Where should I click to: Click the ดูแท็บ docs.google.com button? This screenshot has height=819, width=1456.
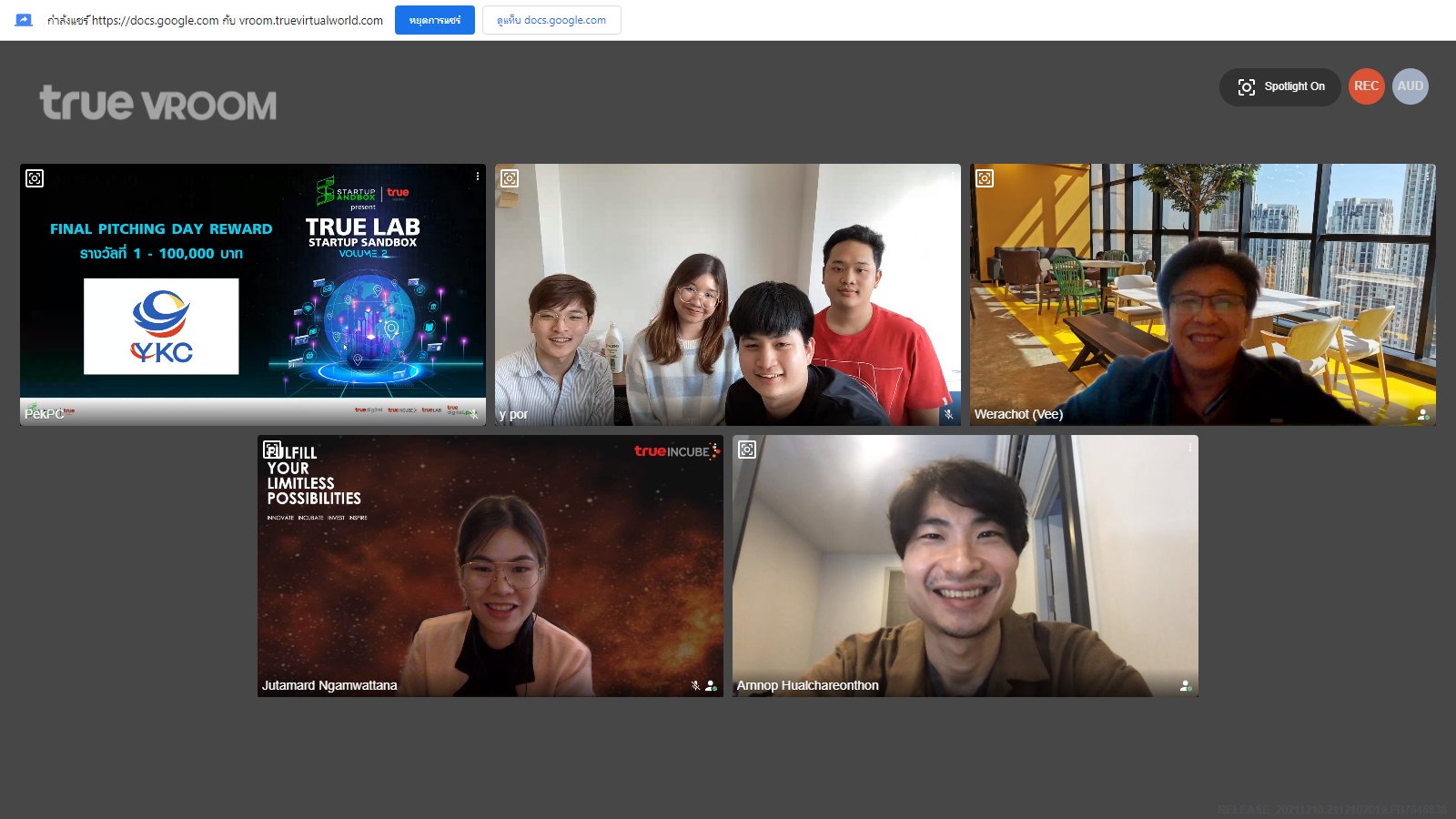pyautogui.click(x=551, y=20)
